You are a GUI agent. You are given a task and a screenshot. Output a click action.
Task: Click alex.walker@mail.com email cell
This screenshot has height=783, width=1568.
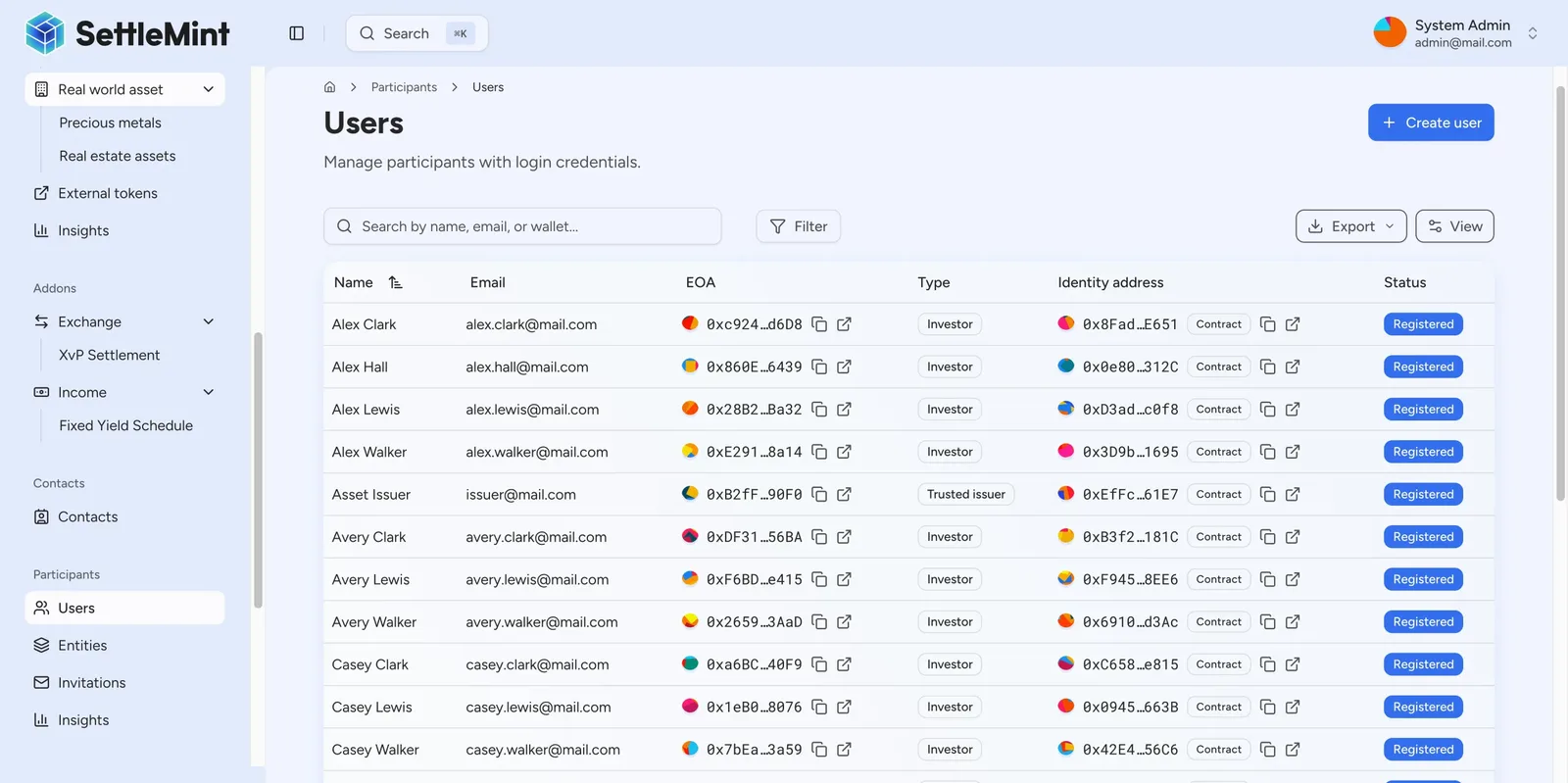click(537, 452)
